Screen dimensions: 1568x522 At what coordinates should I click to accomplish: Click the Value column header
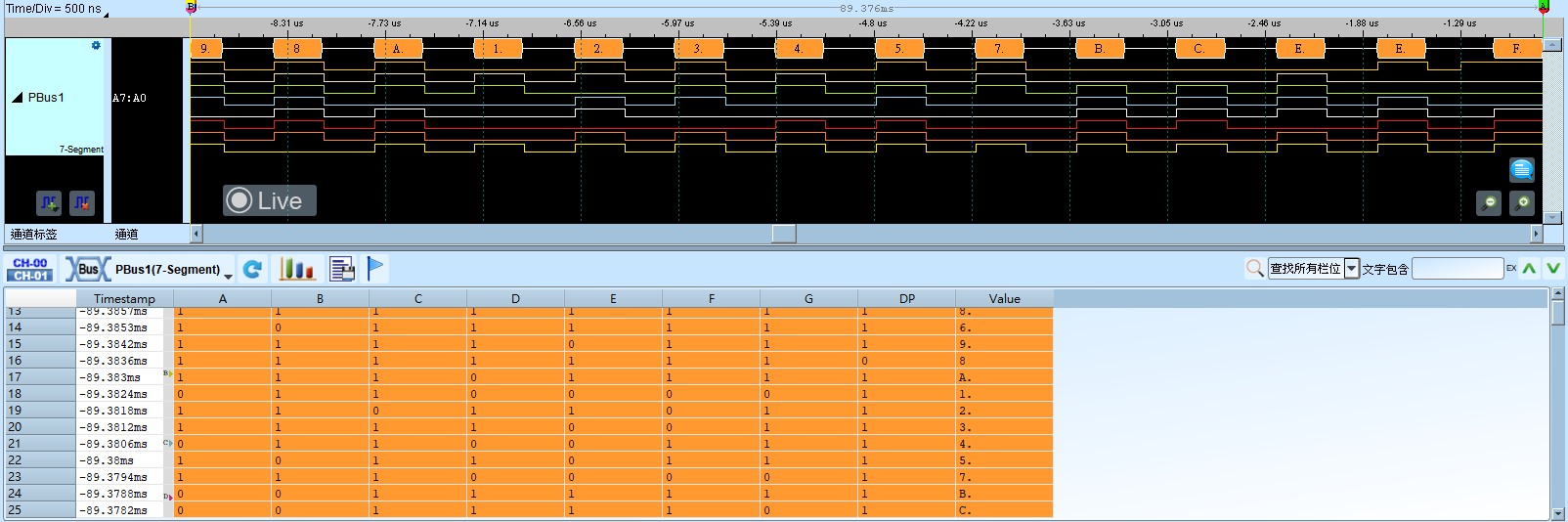point(1004,299)
